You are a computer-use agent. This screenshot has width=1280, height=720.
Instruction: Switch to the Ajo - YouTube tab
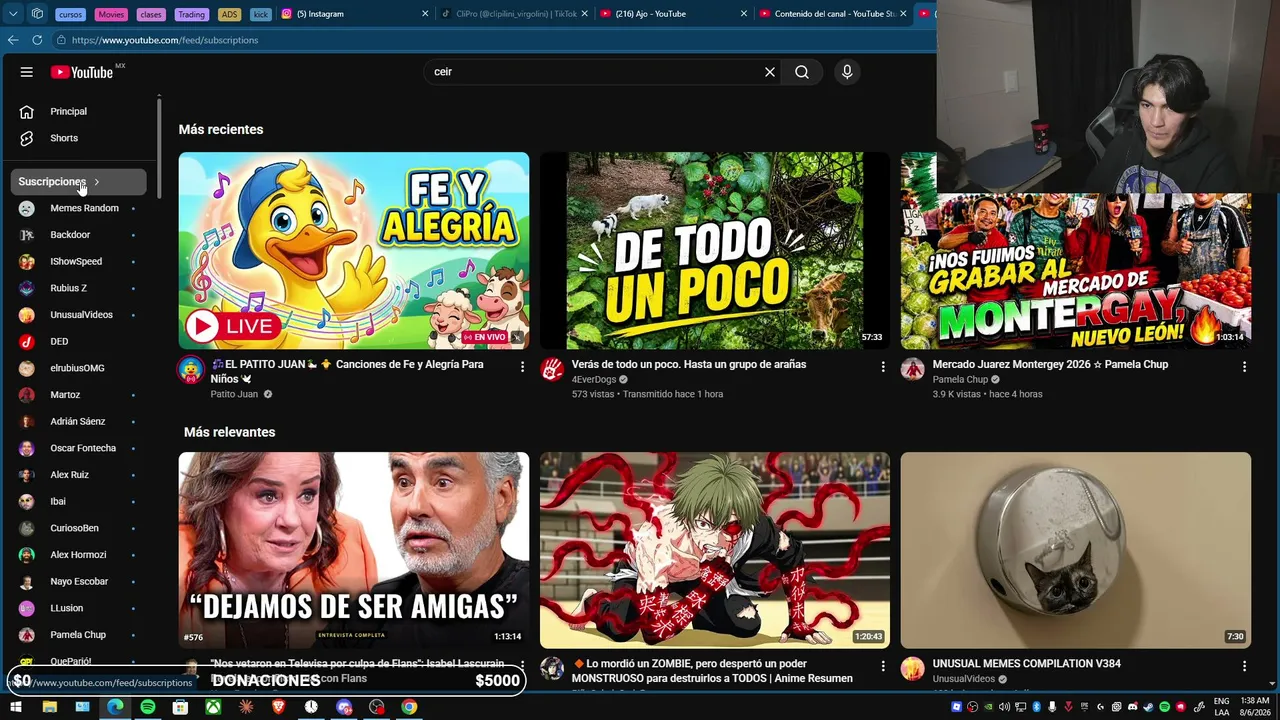[x=674, y=14]
